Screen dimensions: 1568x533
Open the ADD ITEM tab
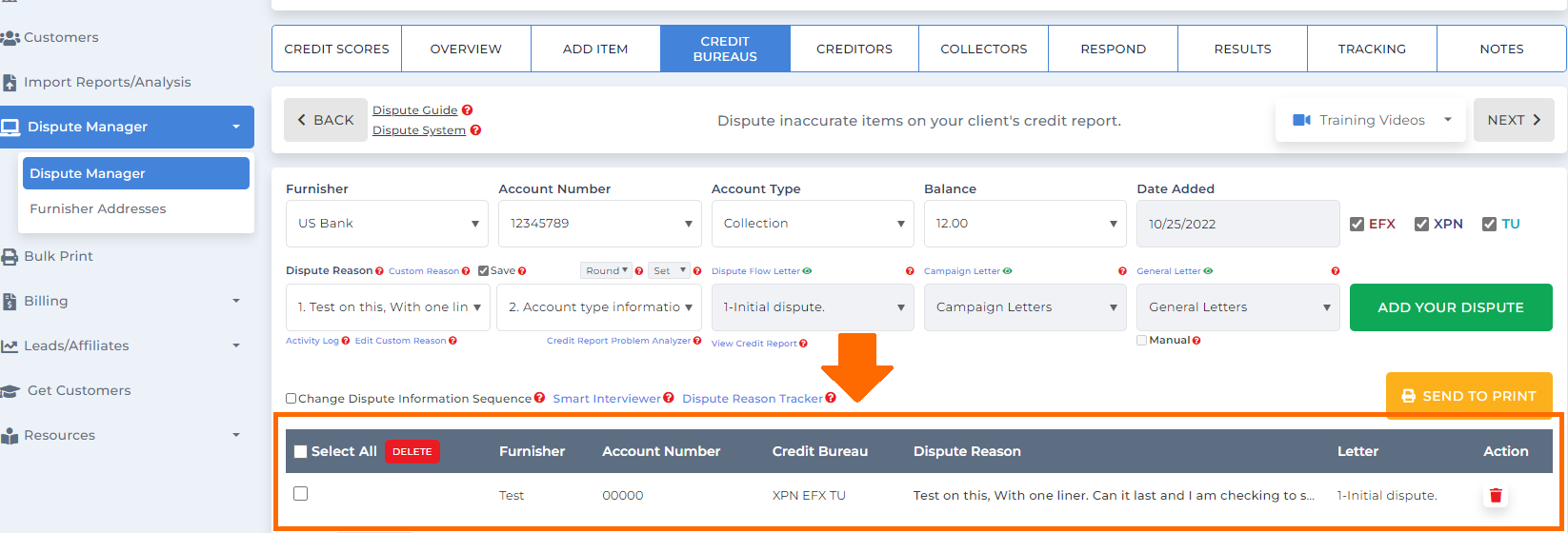tap(595, 49)
